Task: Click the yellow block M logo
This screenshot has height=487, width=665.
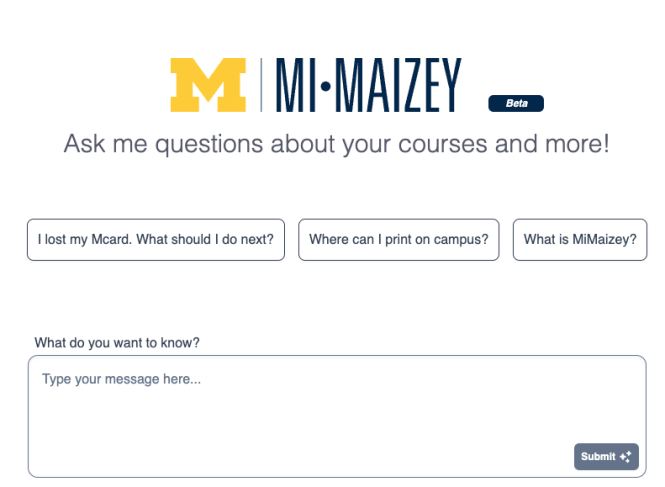Action: pyautogui.click(x=208, y=85)
